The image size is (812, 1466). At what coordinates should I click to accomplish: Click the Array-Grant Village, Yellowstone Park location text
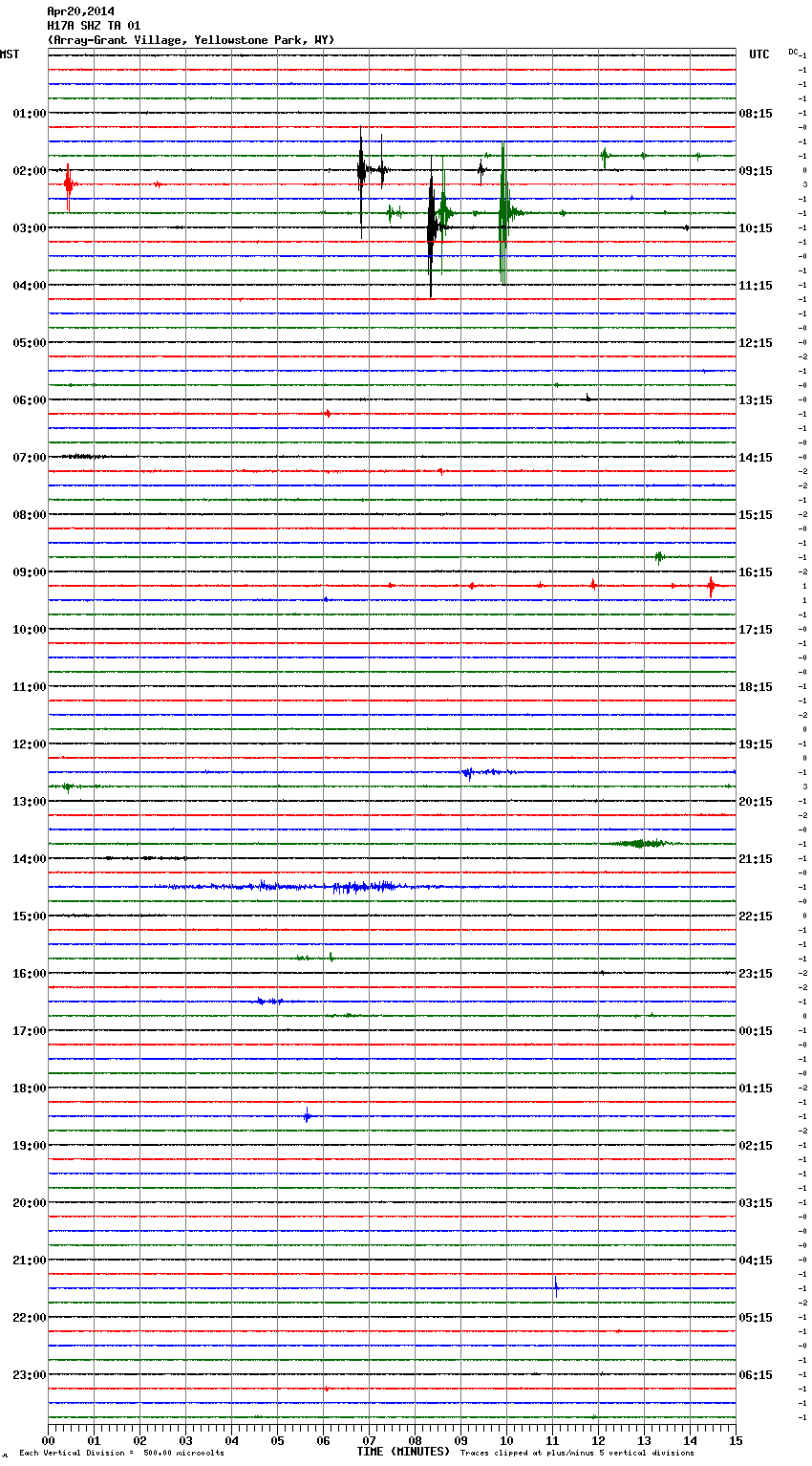191,40
